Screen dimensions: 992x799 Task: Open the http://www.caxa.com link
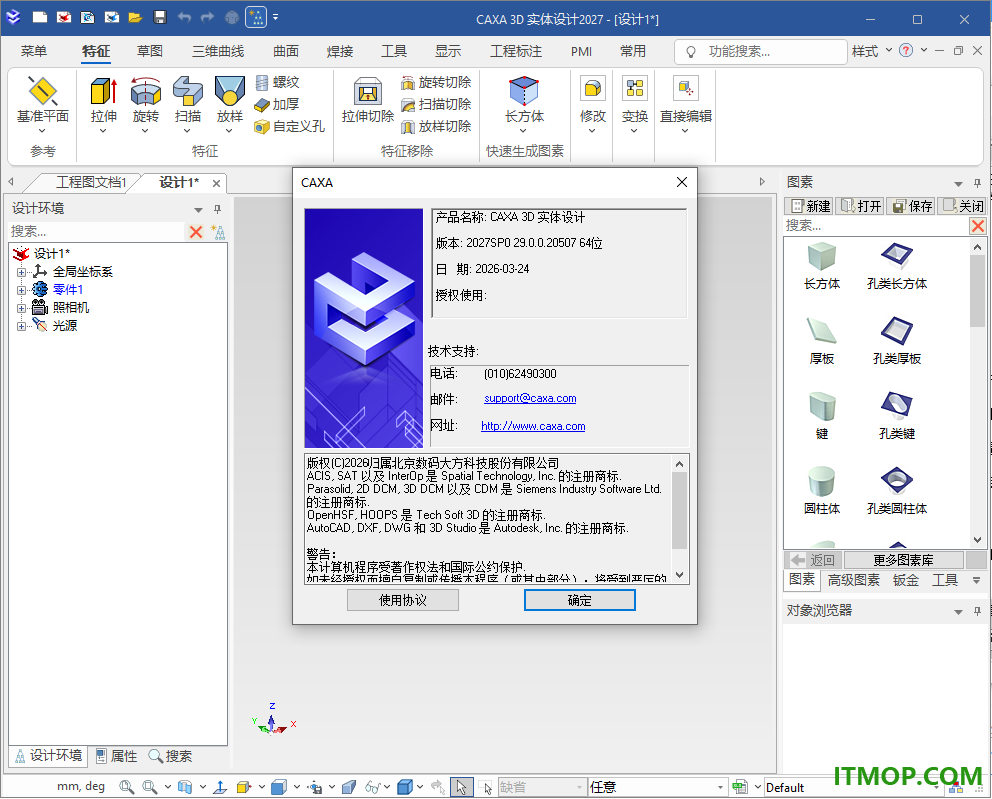click(x=533, y=426)
